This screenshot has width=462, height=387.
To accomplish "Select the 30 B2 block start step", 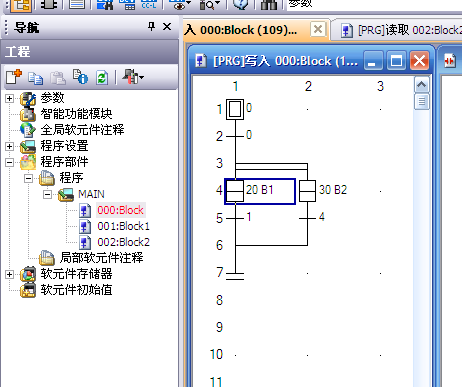I will [x=307, y=191].
